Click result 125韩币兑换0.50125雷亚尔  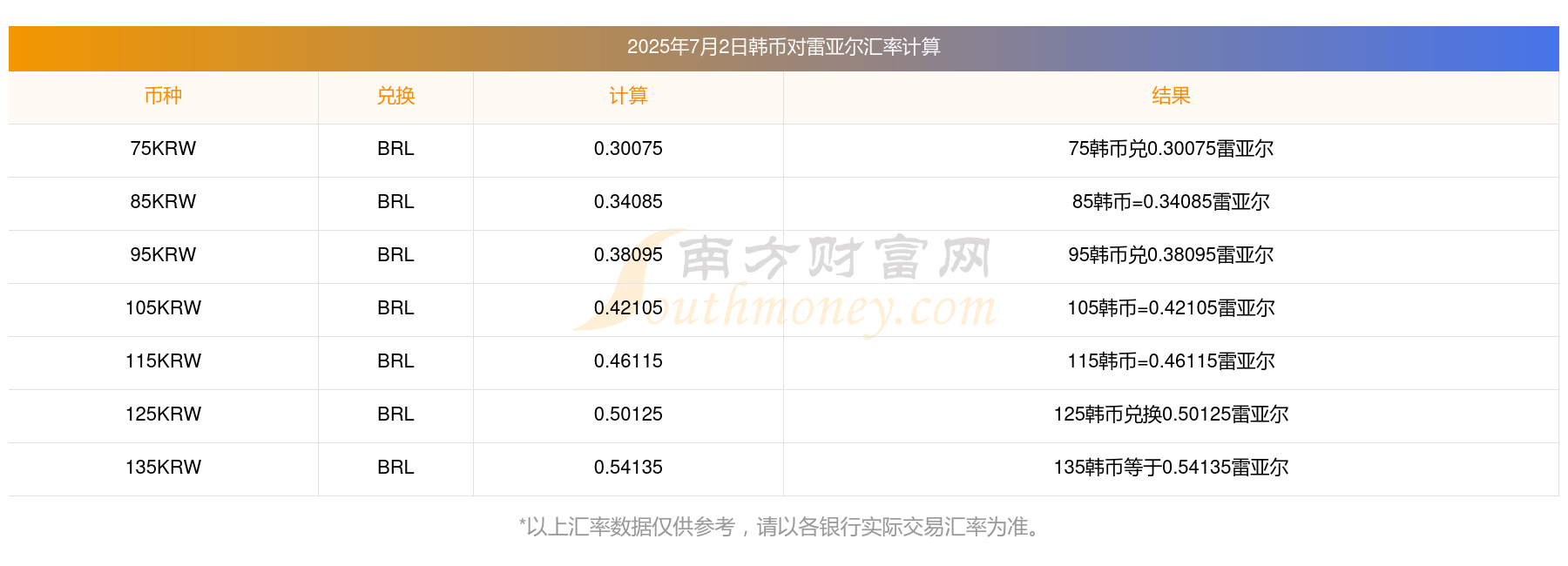pos(1171,414)
